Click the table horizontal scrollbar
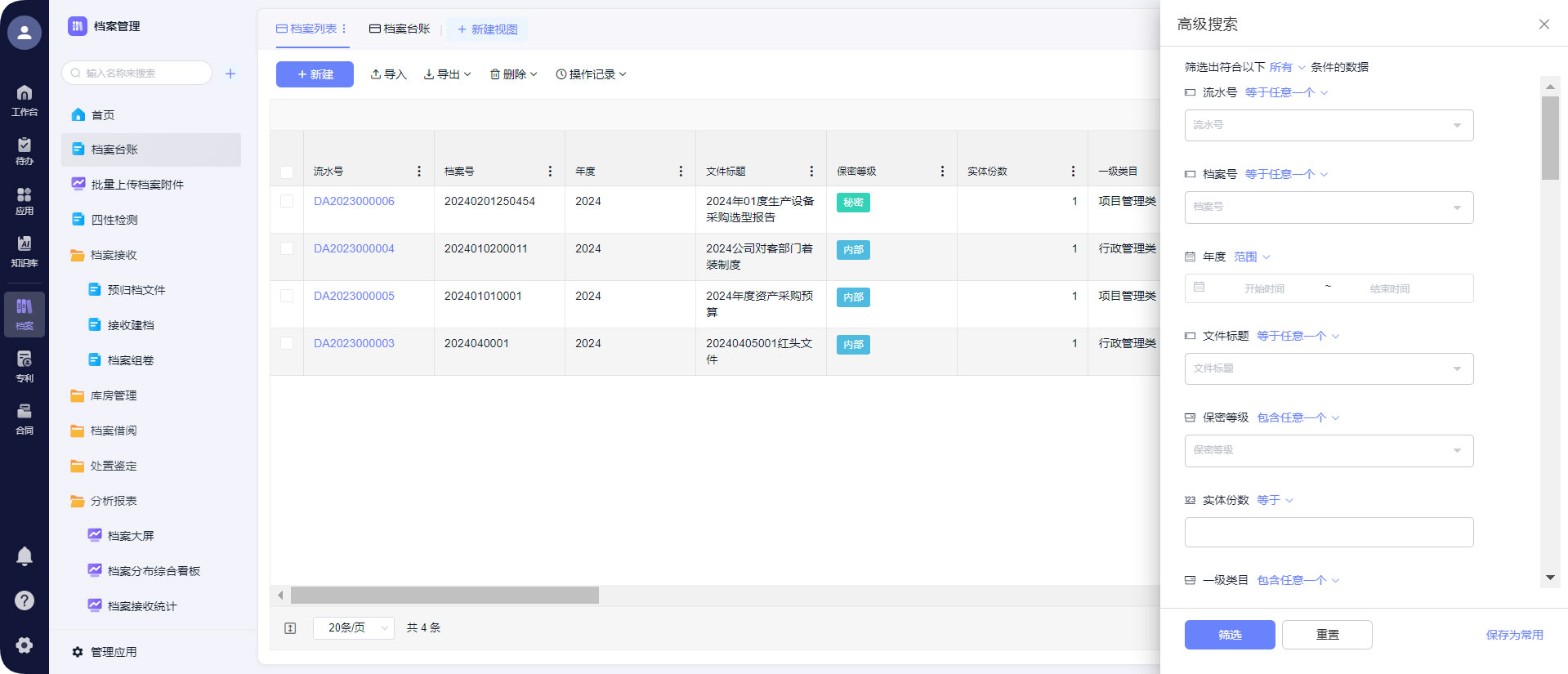Image resolution: width=1568 pixels, height=674 pixels. [x=444, y=596]
